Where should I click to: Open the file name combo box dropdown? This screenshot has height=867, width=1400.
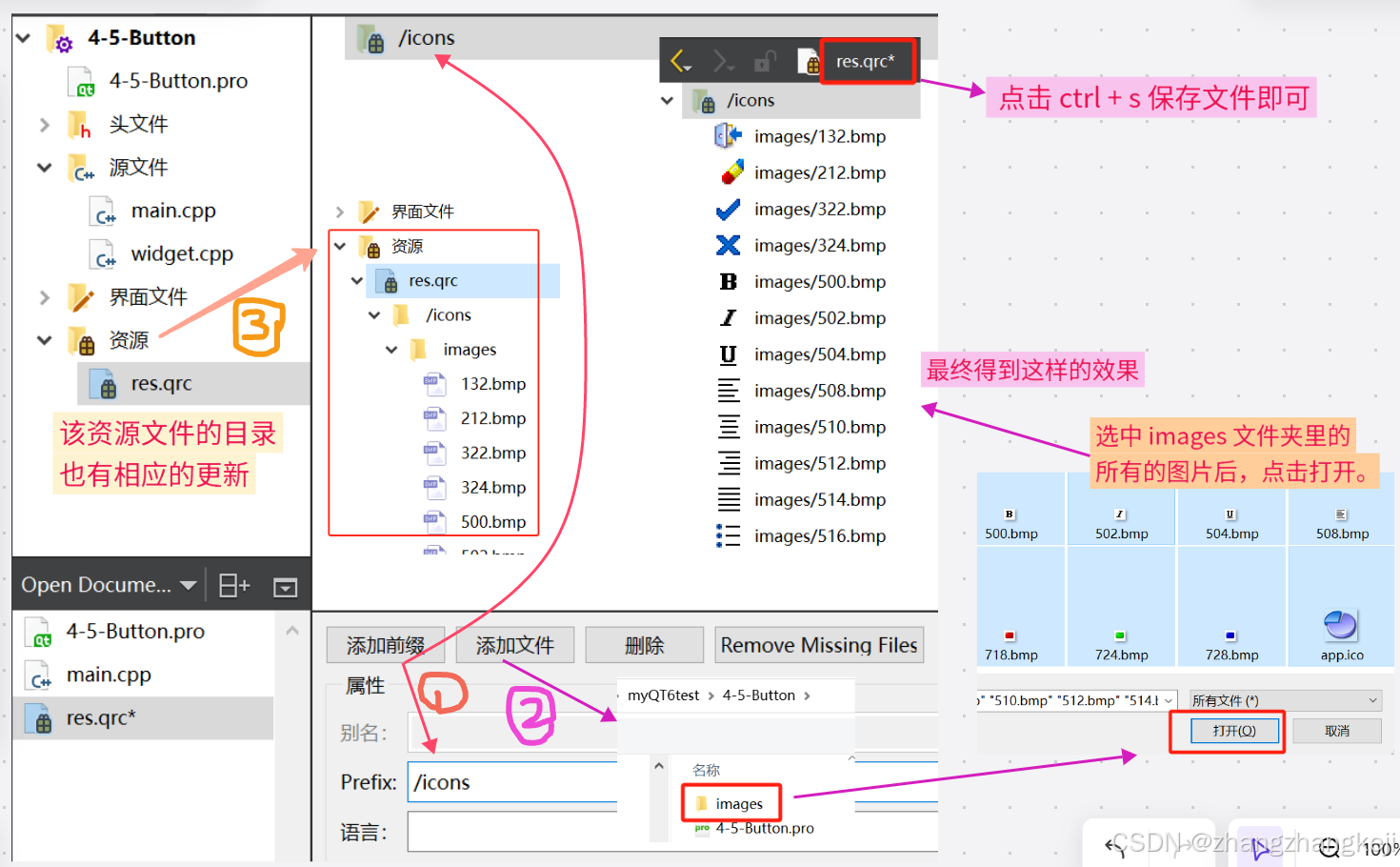[1169, 700]
